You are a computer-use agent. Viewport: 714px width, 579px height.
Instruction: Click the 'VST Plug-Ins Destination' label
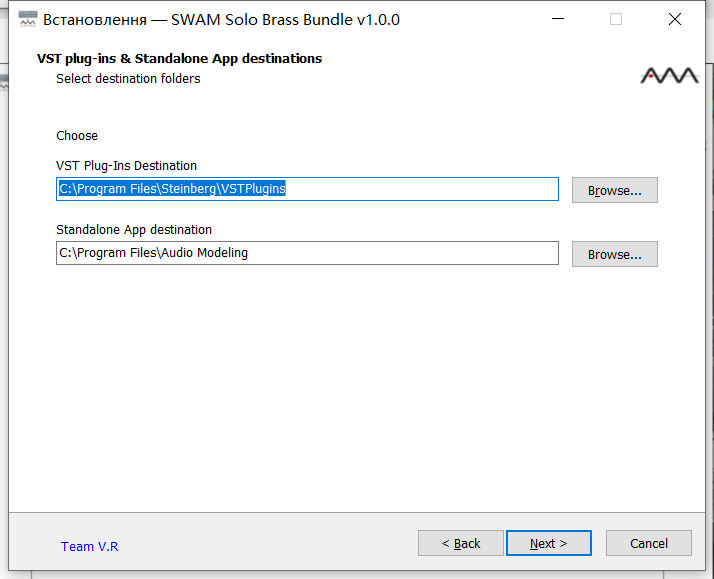click(126, 166)
